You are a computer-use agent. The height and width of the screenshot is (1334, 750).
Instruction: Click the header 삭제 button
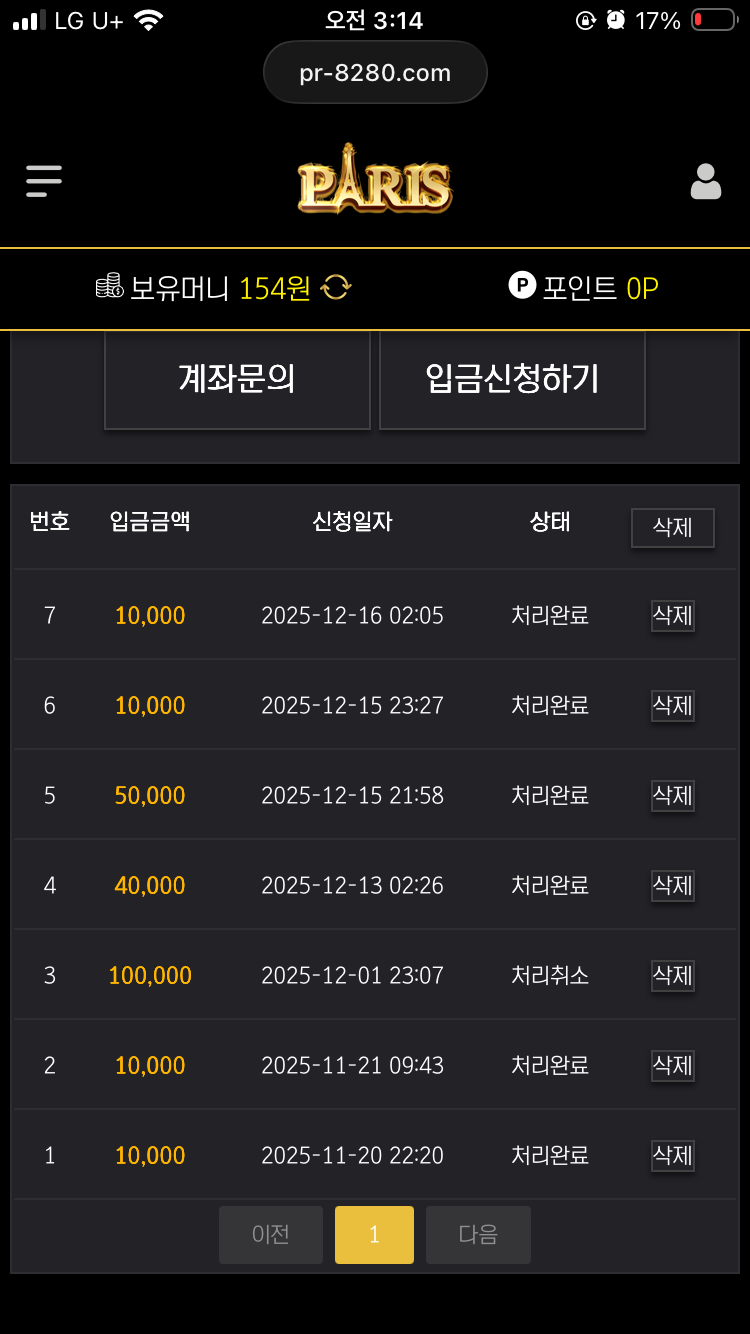[672, 527]
